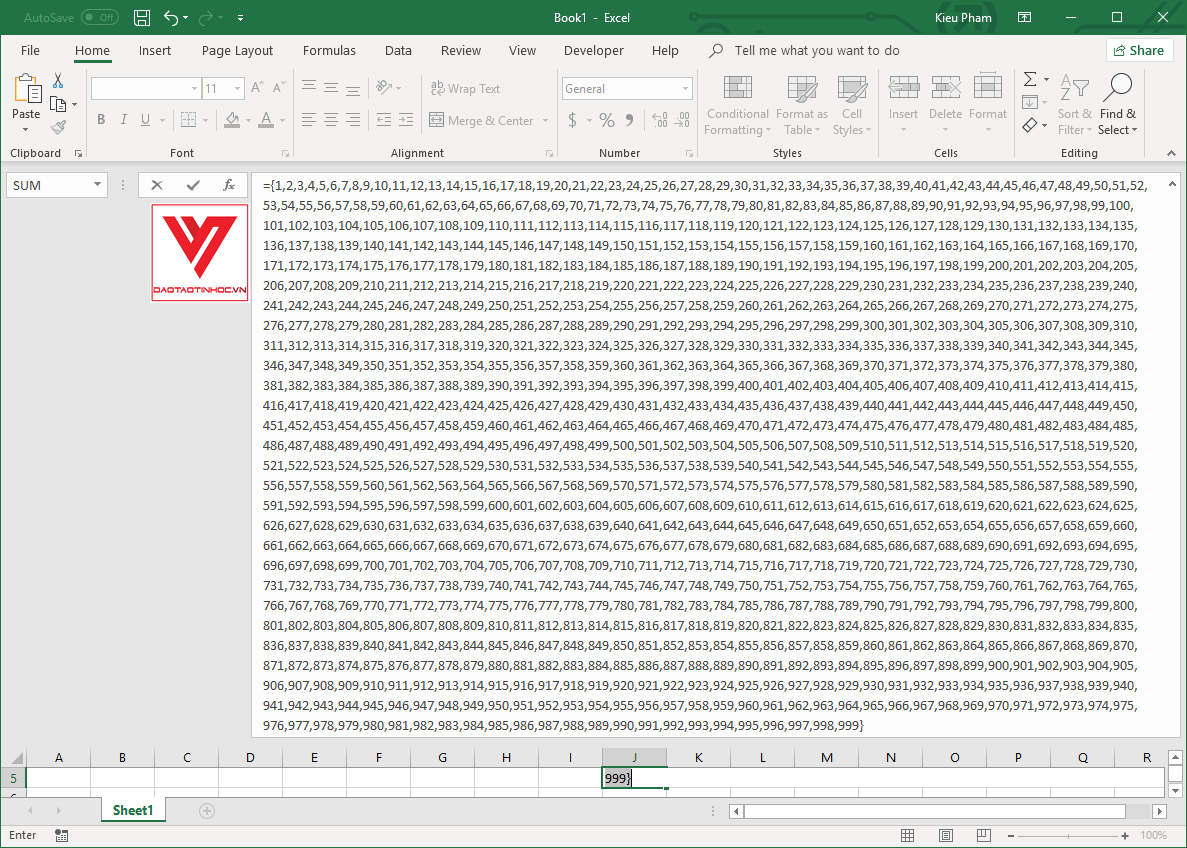Image resolution: width=1187 pixels, height=848 pixels.
Task: Switch to the Formulas tab
Action: (x=329, y=51)
